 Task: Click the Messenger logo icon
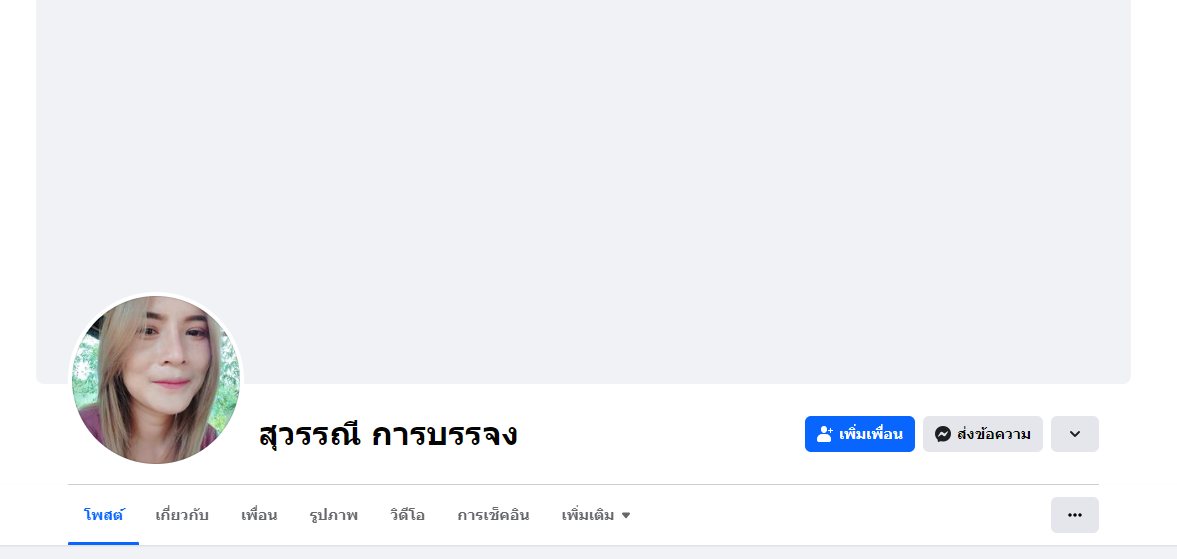(942, 434)
